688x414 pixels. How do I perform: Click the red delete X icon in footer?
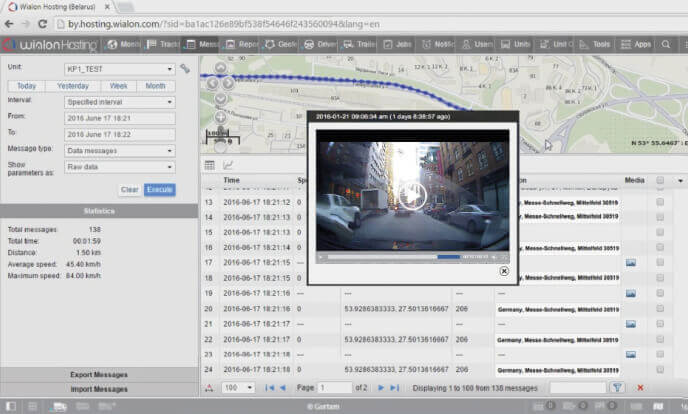coord(640,387)
